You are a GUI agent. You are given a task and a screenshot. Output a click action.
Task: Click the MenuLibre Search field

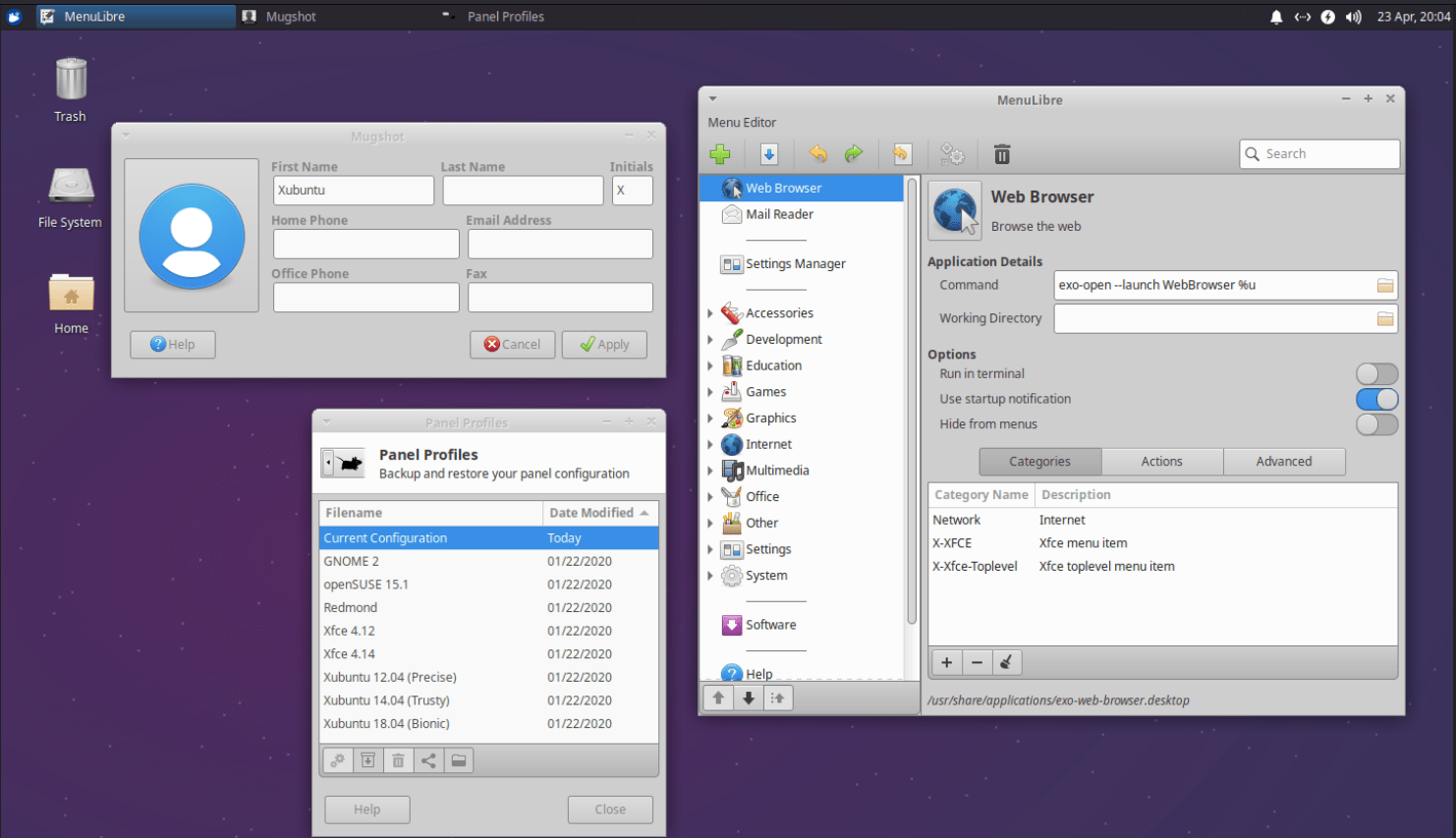pos(1319,154)
